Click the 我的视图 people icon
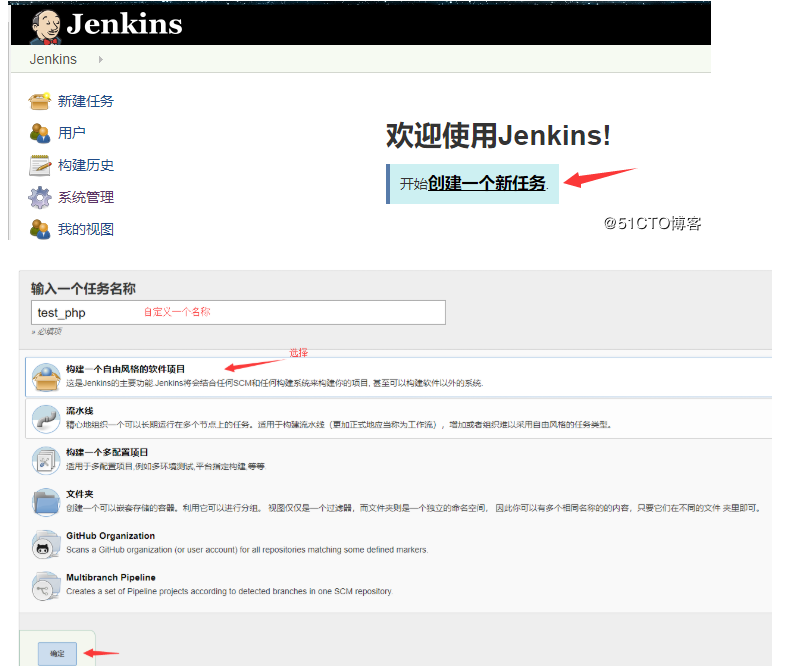788x666 pixels. (40, 229)
